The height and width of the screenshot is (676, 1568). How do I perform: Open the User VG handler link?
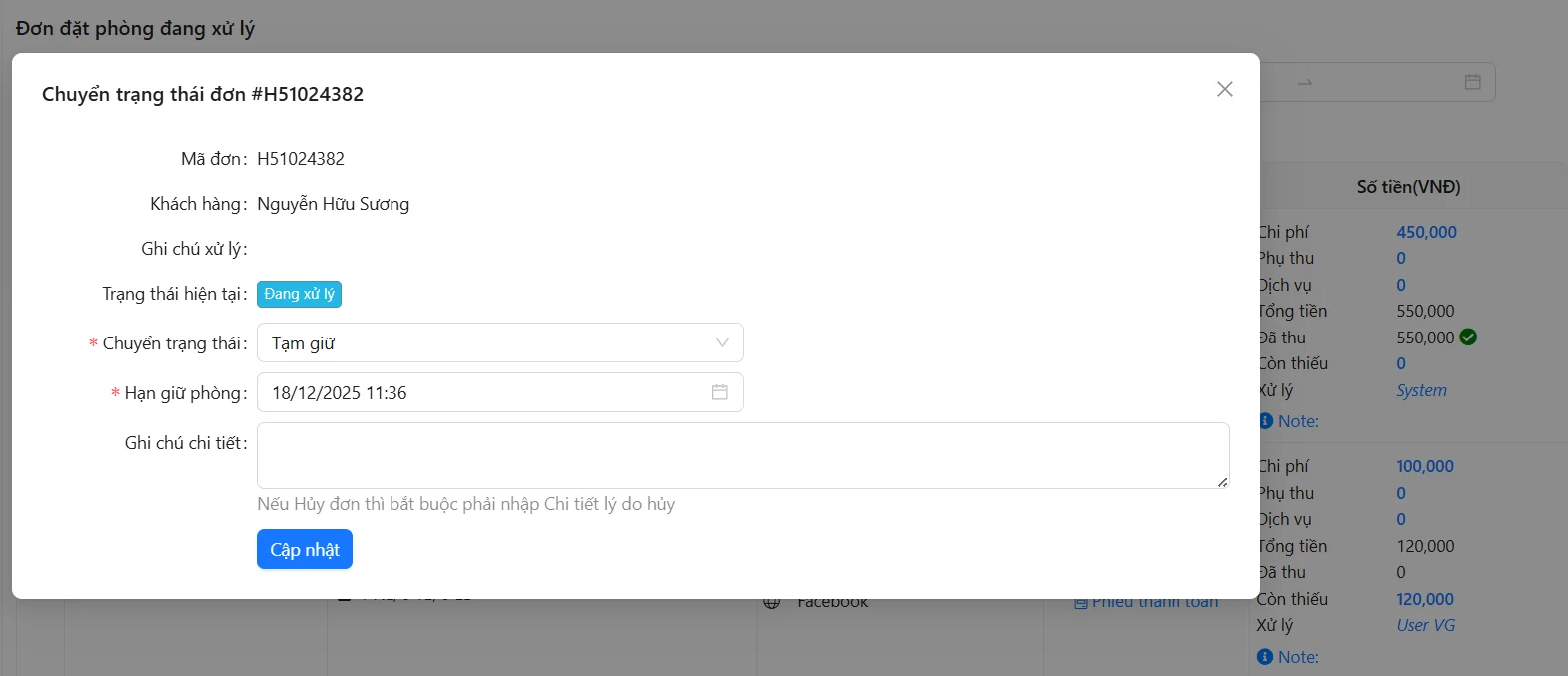[1425, 625]
